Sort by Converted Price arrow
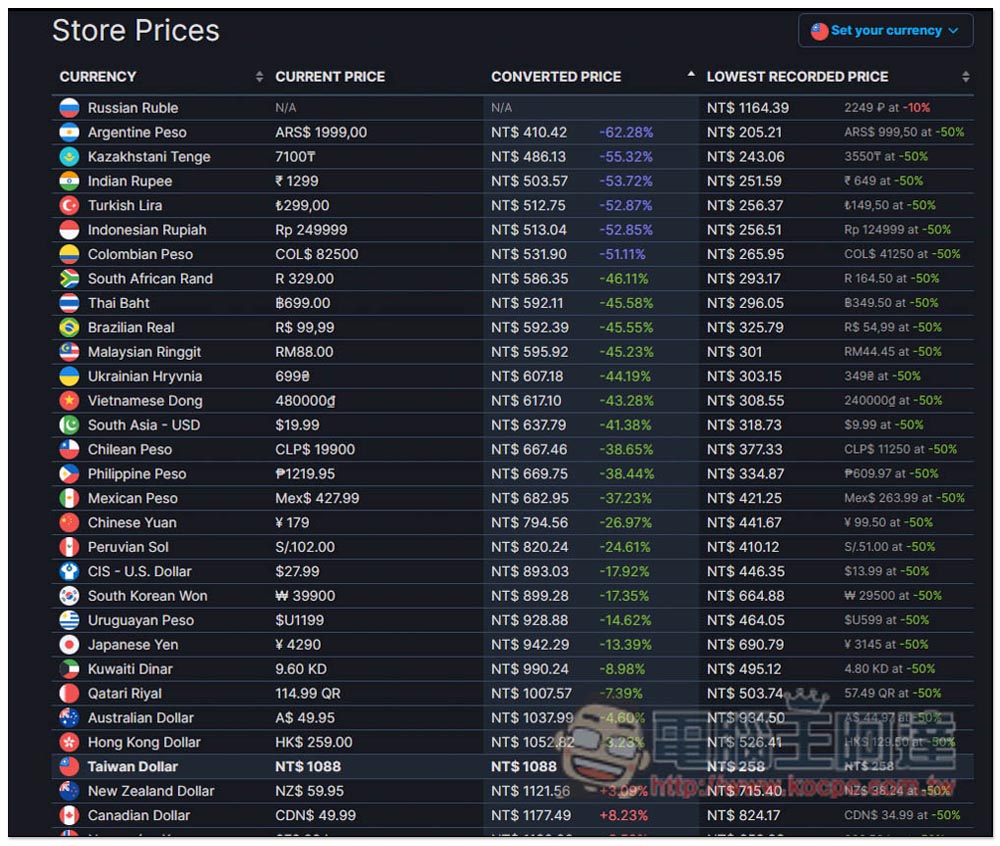 tap(691, 75)
